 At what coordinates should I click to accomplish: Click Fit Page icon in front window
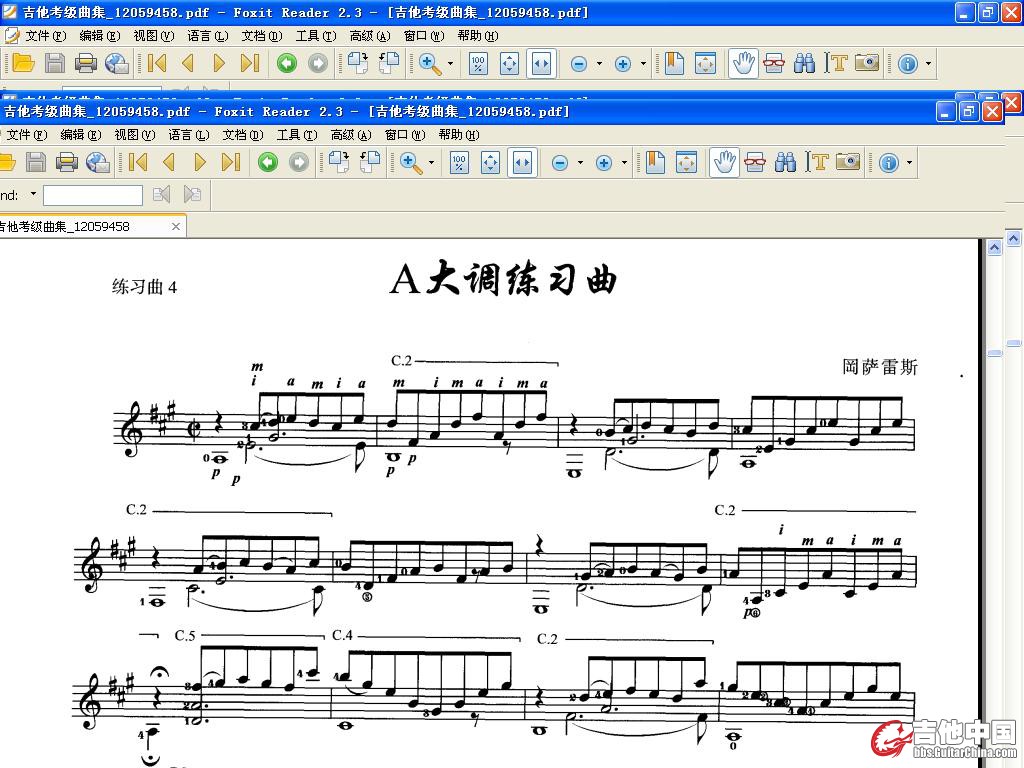(x=490, y=162)
